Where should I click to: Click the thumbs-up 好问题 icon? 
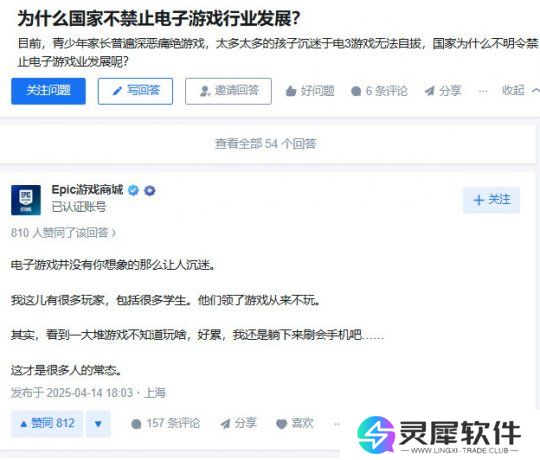coord(291,91)
